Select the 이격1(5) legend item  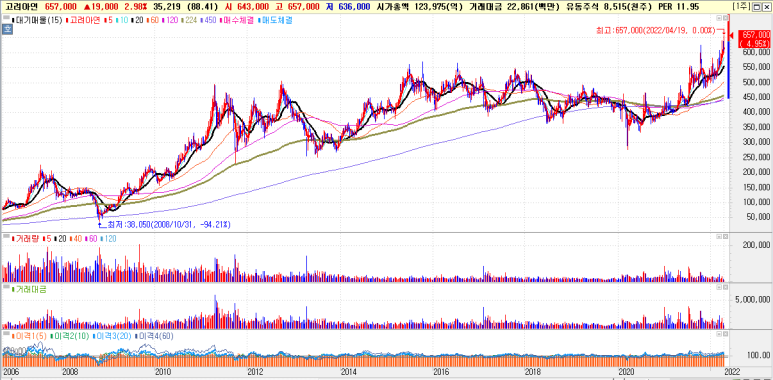click(28, 336)
